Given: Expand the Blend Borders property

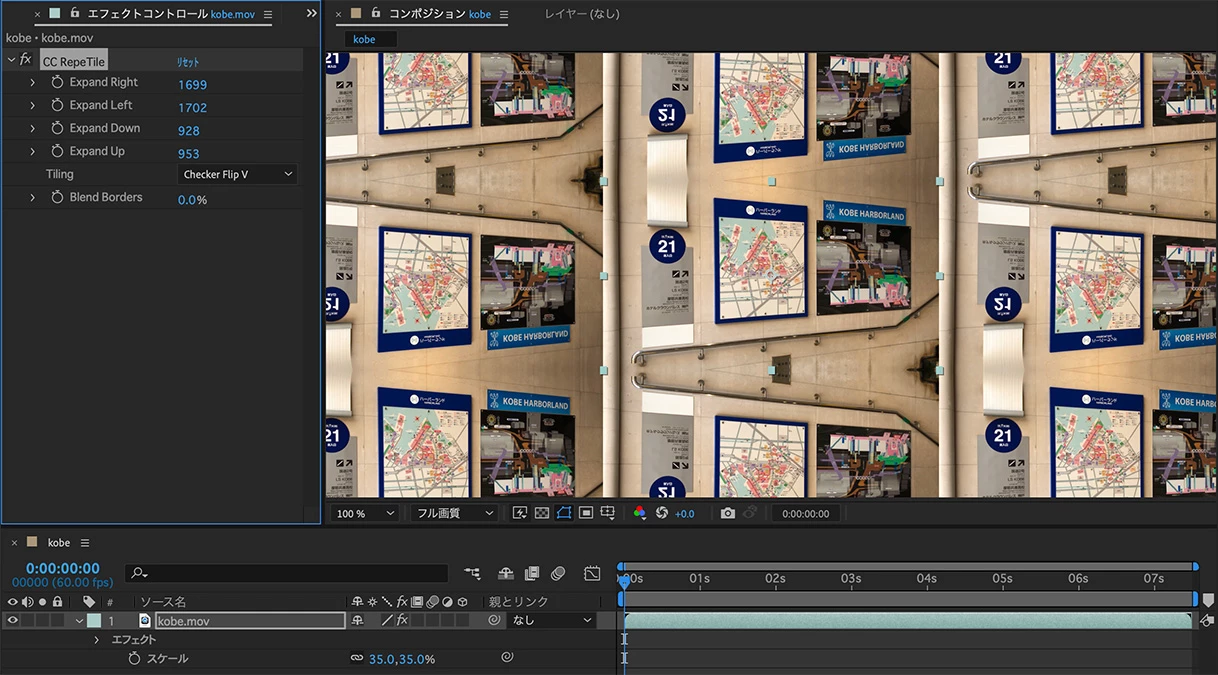Looking at the screenshot, I should (32, 197).
